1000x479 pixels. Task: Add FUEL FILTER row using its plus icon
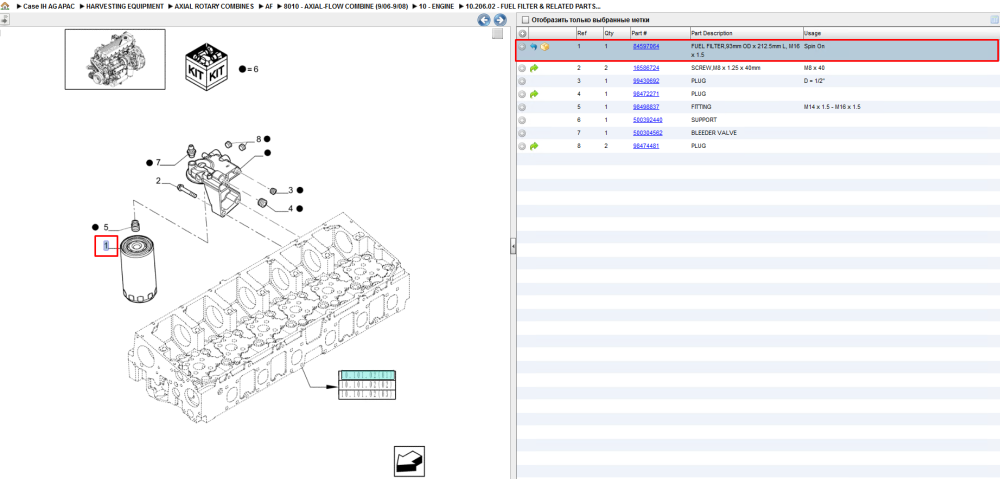522,47
